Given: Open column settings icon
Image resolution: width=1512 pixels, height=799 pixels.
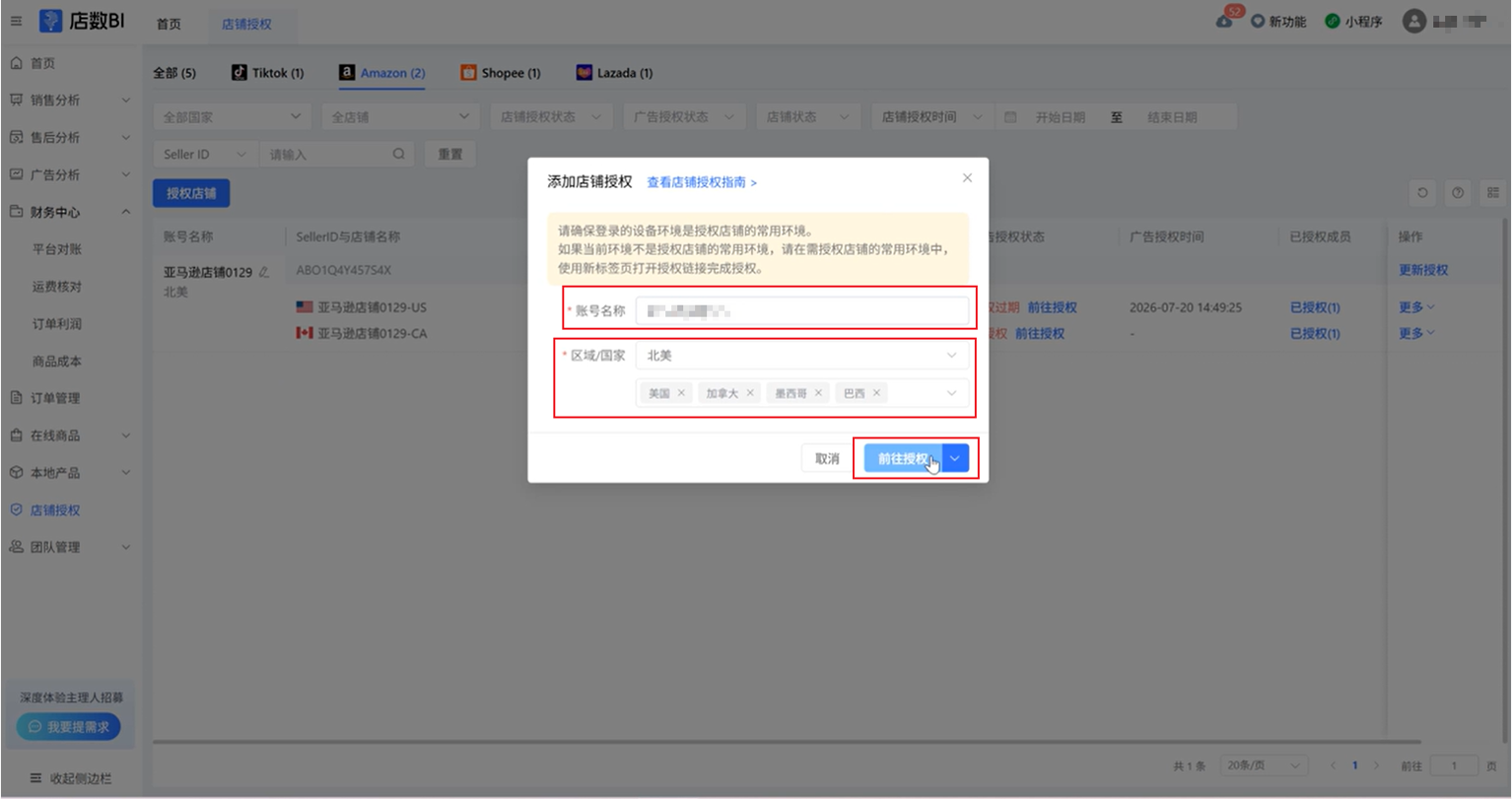Looking at the screenshot, I should 1493,193.
